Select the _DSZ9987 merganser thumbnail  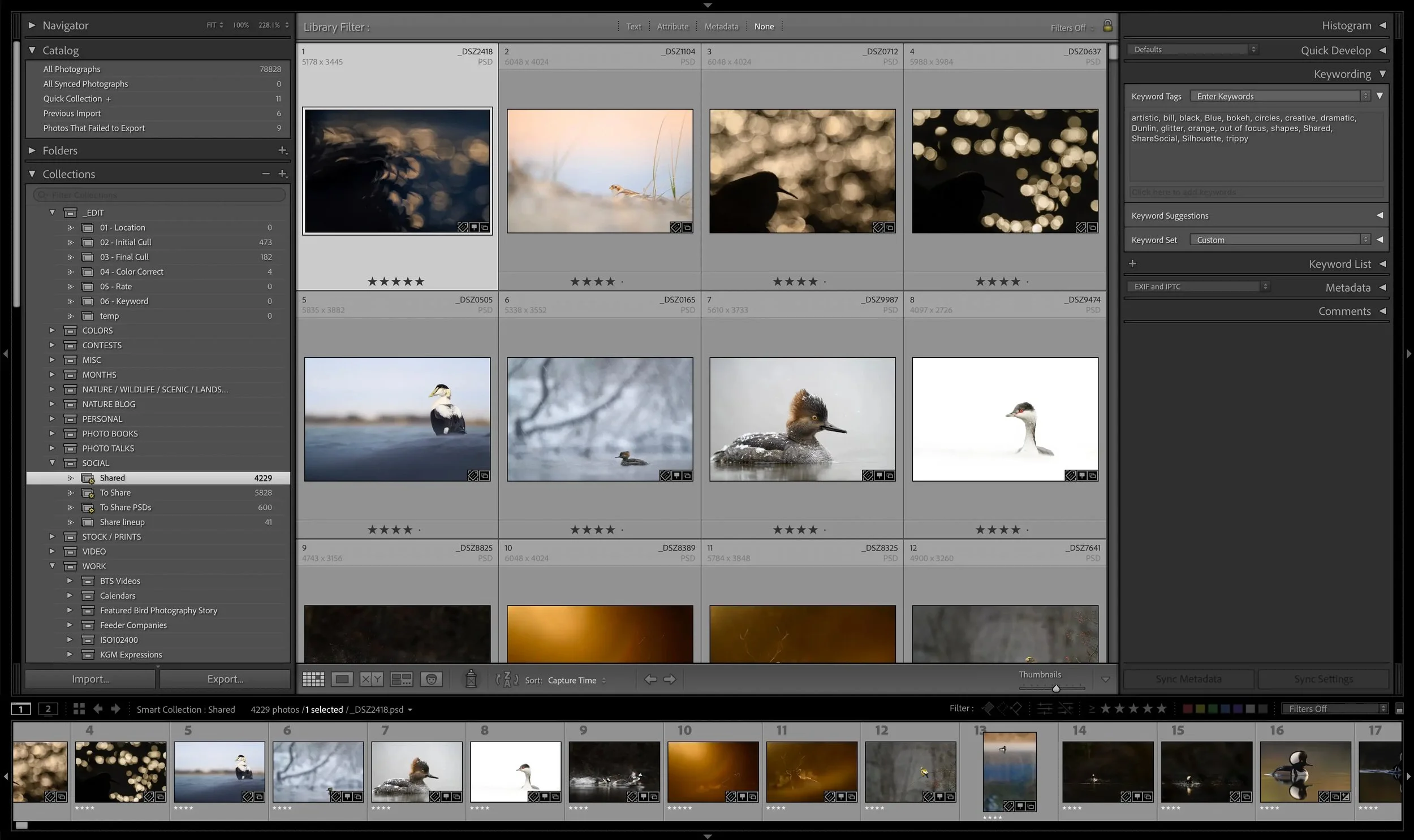(x=802, y=419)
